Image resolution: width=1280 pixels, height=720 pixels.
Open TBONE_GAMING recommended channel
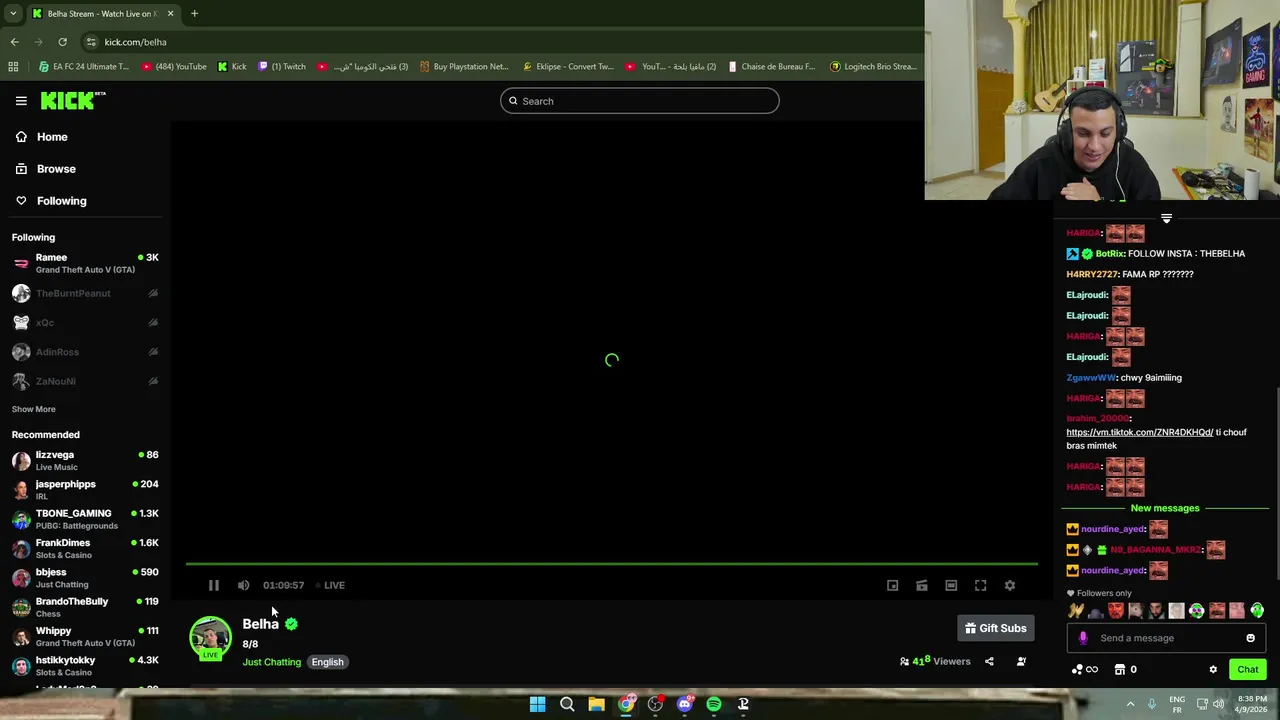point(85,519)
